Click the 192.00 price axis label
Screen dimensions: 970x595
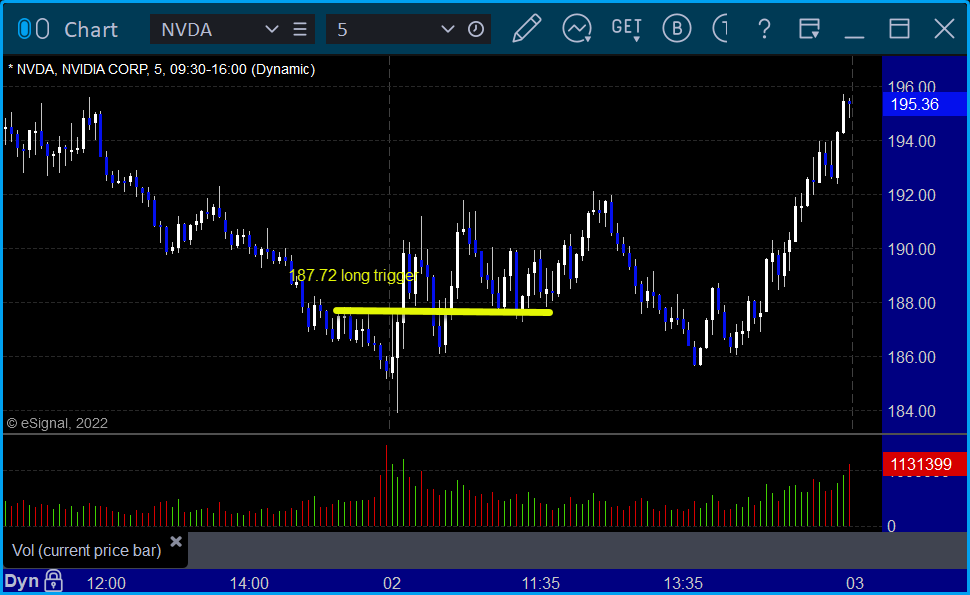tap(912, 195)
